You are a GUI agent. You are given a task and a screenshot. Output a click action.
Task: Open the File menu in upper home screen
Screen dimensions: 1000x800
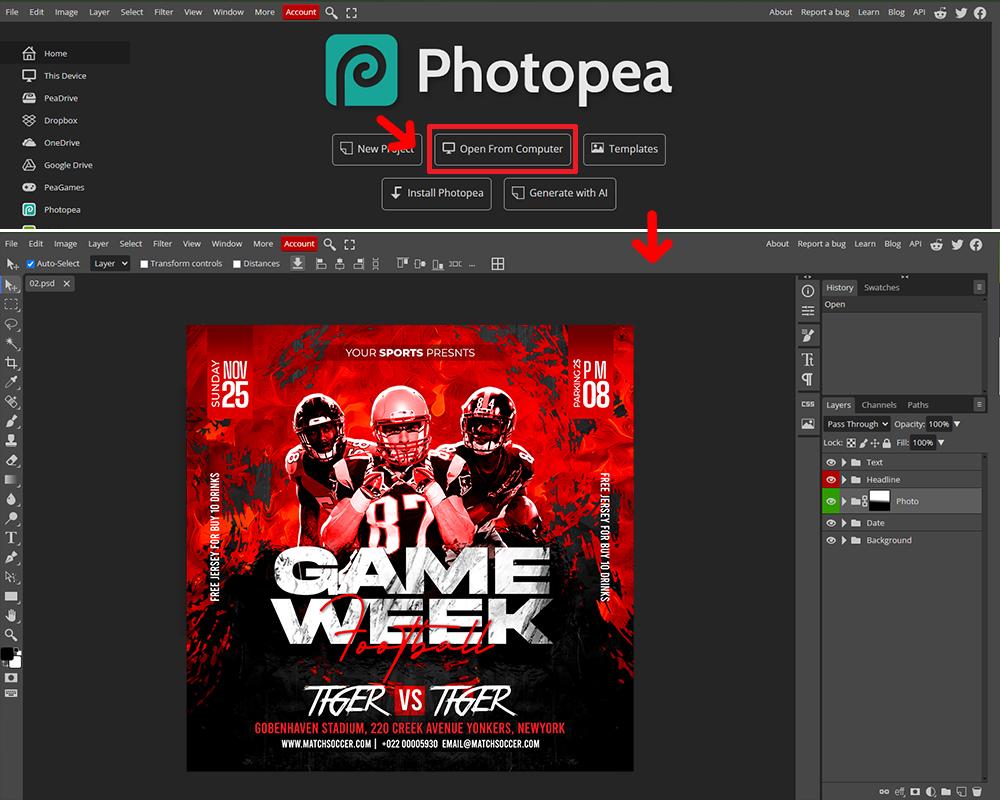click(x=11, y=12)
